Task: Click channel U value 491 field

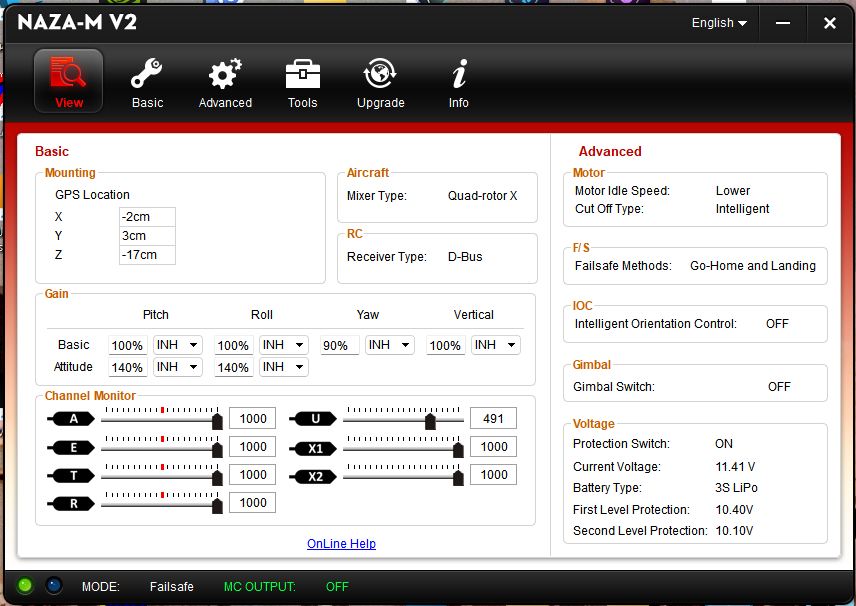Action: point(493,419)
